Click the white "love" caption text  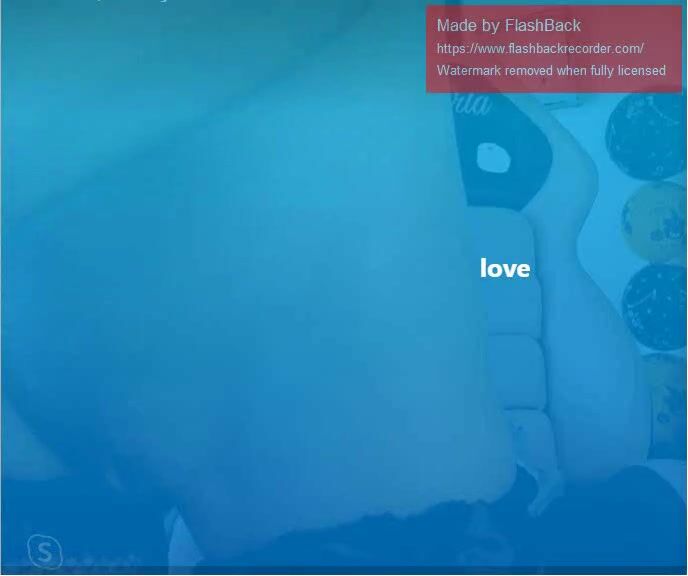click(505, 268)
